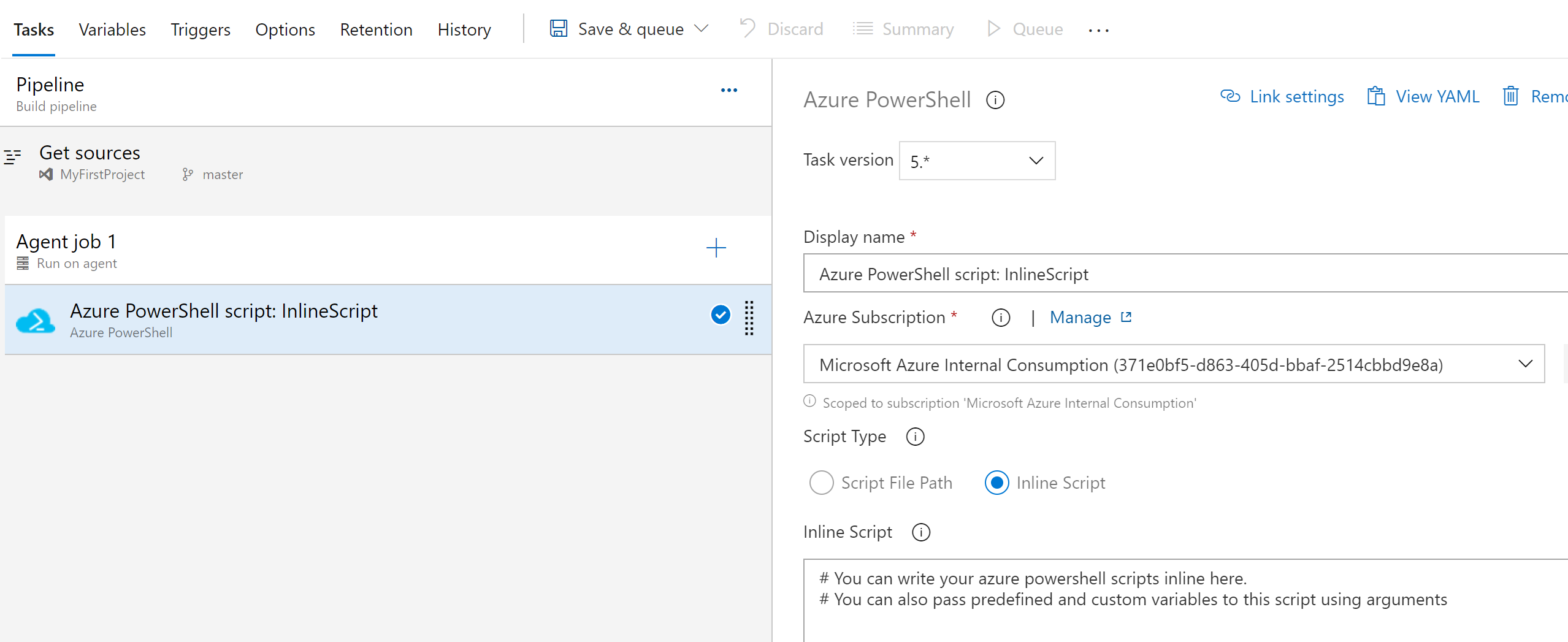
Task: Open the Pipeline three-dot menu
Action: (729, 90)
